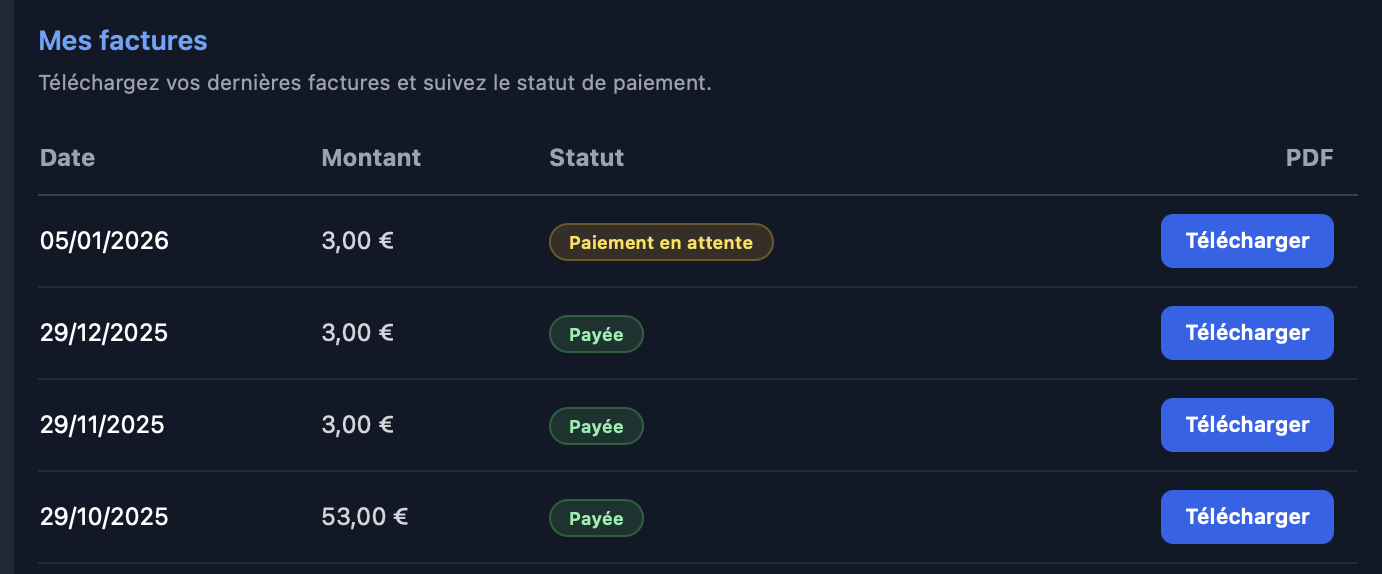
Task: Click the 53,00 € amount
Action: [365, 517]
